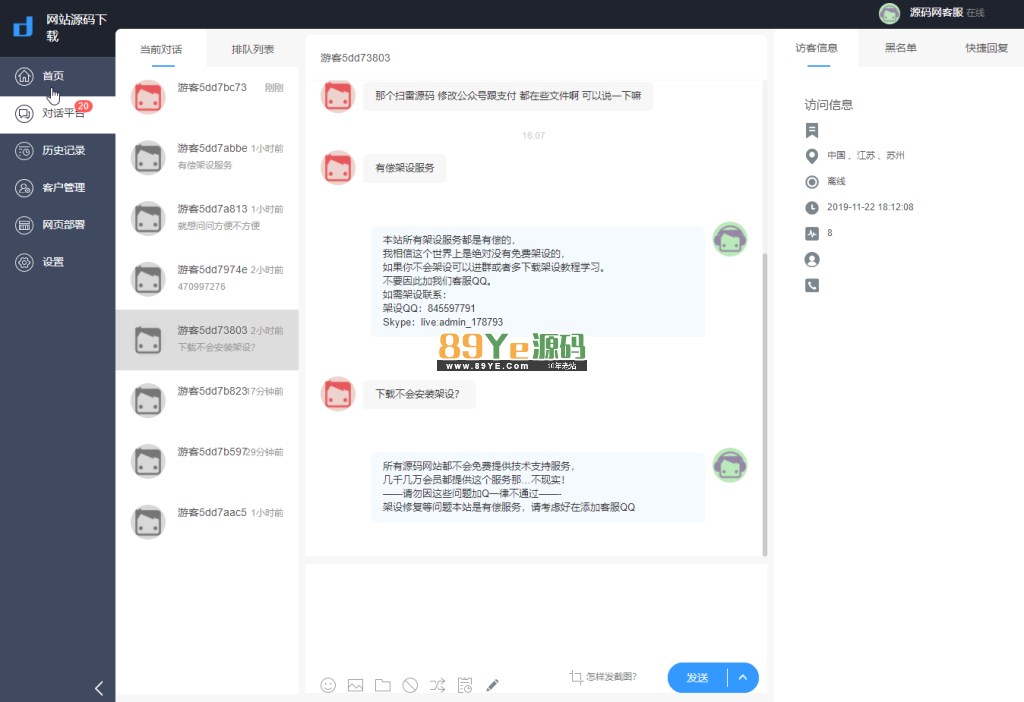Screen dimensions: 1024x702
Task: Click the chat bubble icon for 对话平台
Action: [x=24, y=114]
